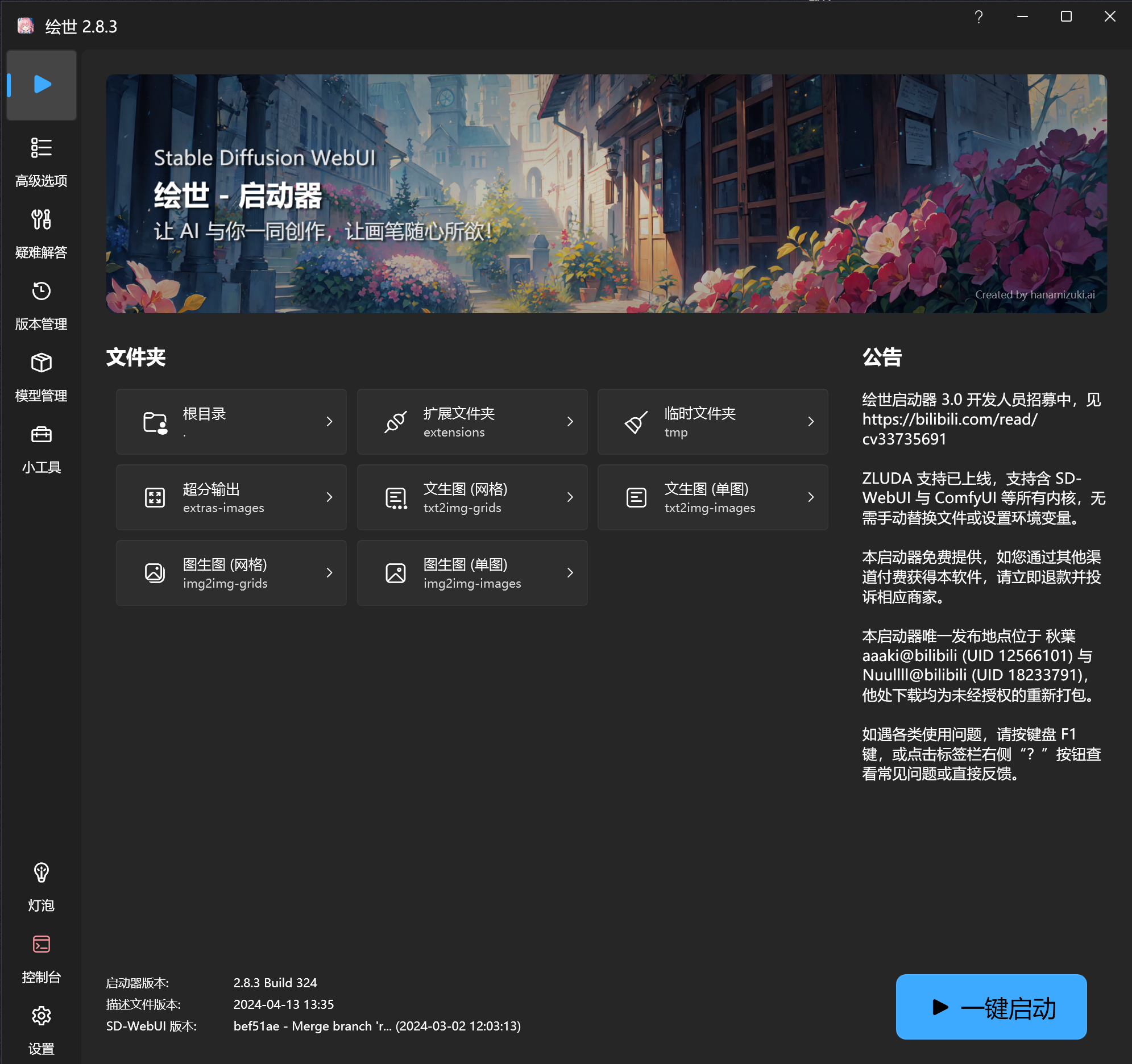This screenshot has height=1064, width=1132.
Task: Maximize the 绘世 window
Action: 1067,16
